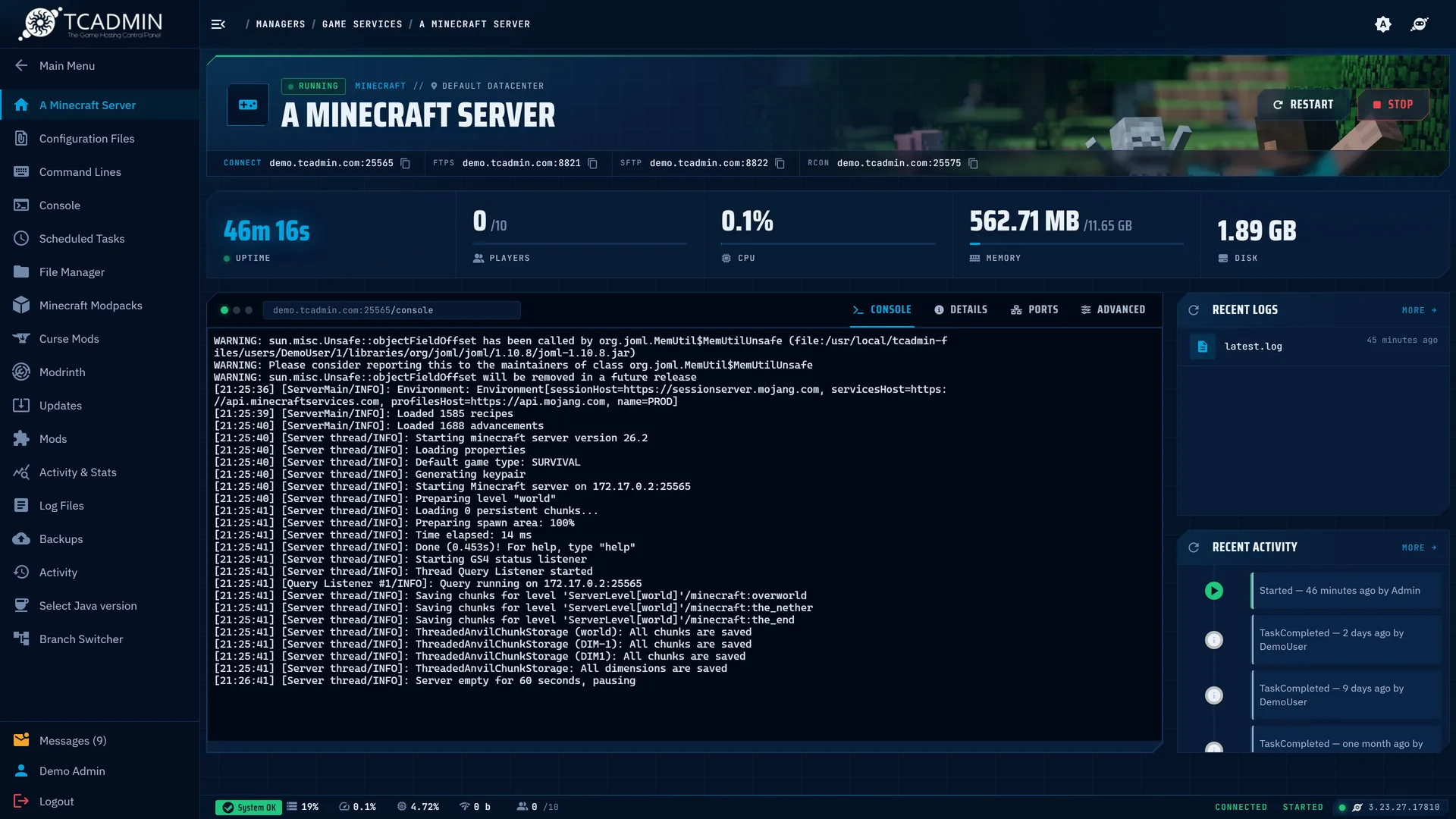Copy the CONNECT address demo.tcadmin.com:25565
This screenshot has width=1456, height=819.
pos(406,164)
